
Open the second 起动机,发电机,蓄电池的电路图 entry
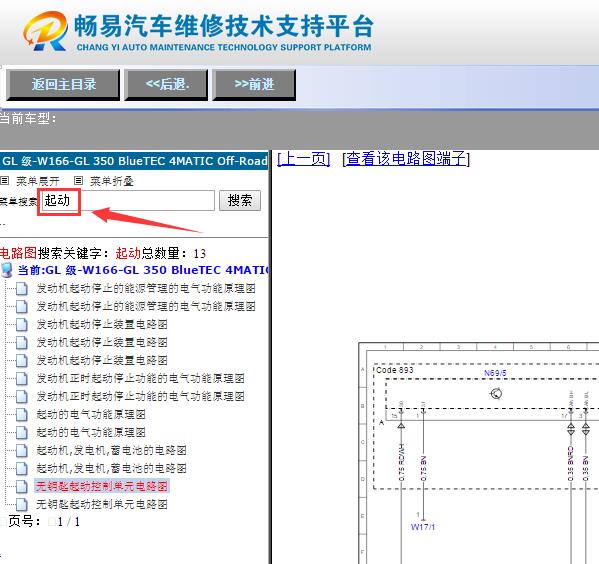point(112,468)
